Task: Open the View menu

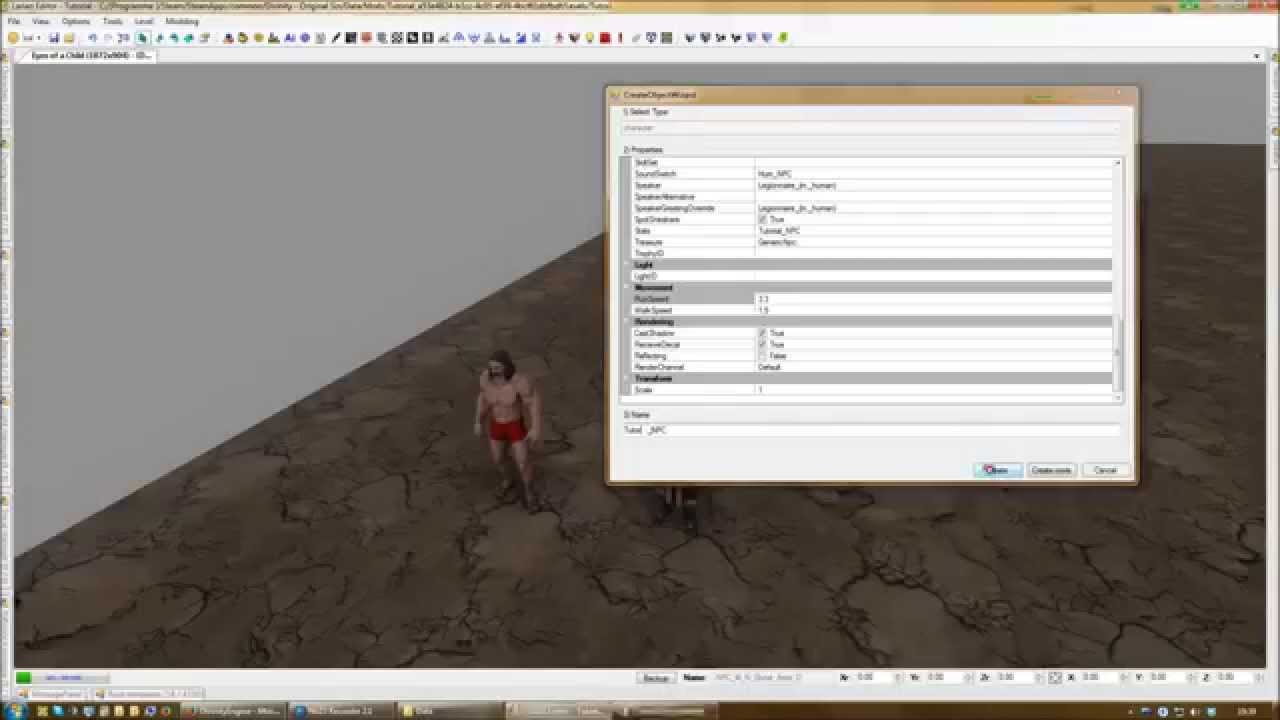Action: click(x=41, y=21)
